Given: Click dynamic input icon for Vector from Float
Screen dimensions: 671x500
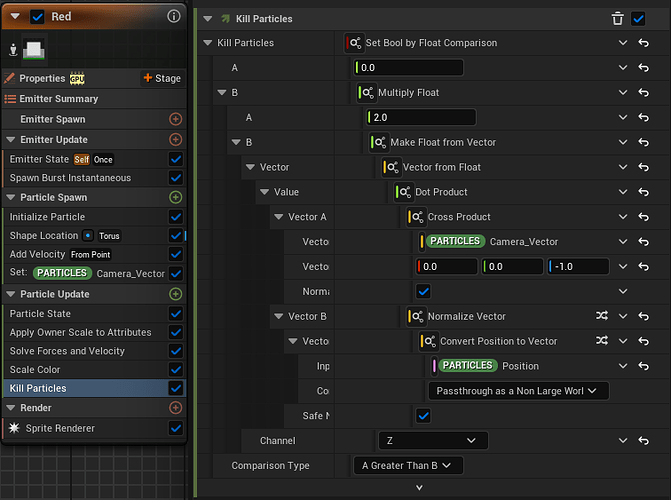Looking at the screenshot, I should [x=391, y=167].
